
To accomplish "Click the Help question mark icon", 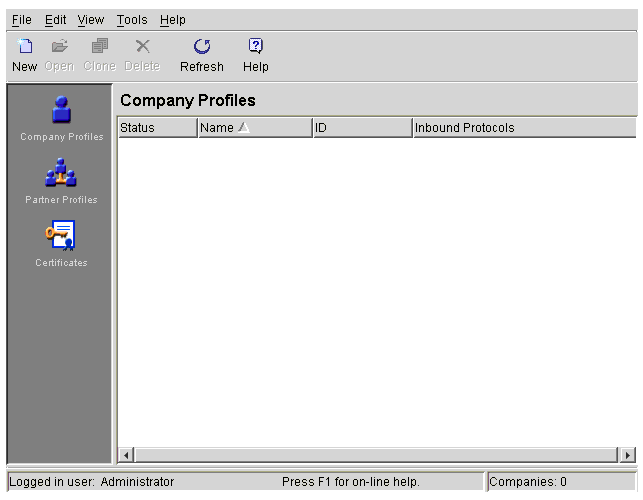I will pyautogui.click(x=255, y=46).
